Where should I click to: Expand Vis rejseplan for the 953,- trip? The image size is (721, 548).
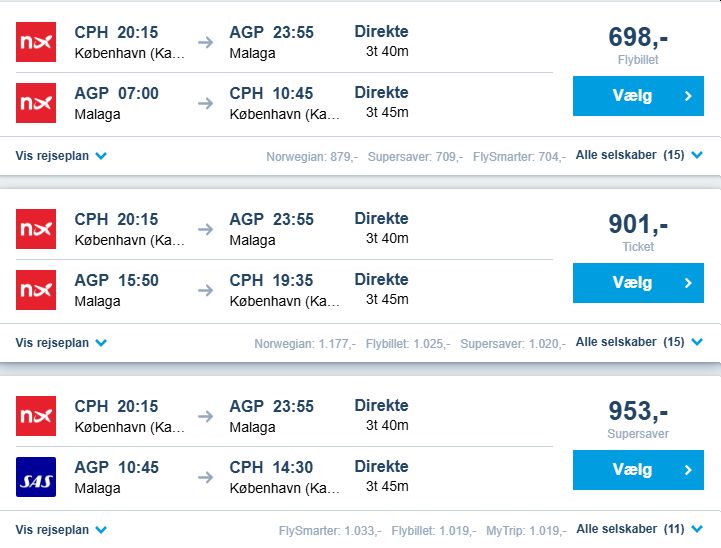tap(60, 529)
